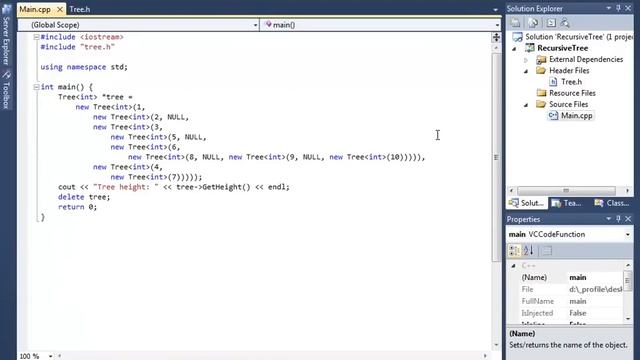
Task: Collapse the Source Files node
Action: [526, 105]
